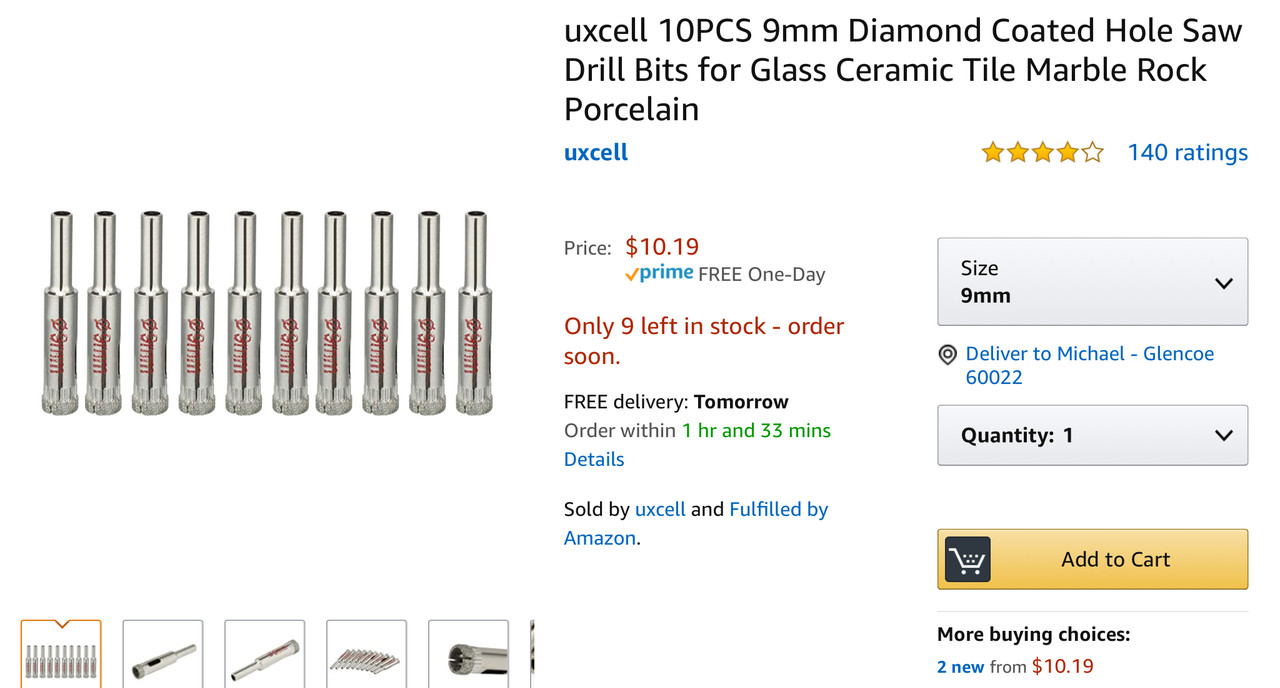Click the delivery Details link
This screenshot has height=688, width=1280.
click(594, 459)
